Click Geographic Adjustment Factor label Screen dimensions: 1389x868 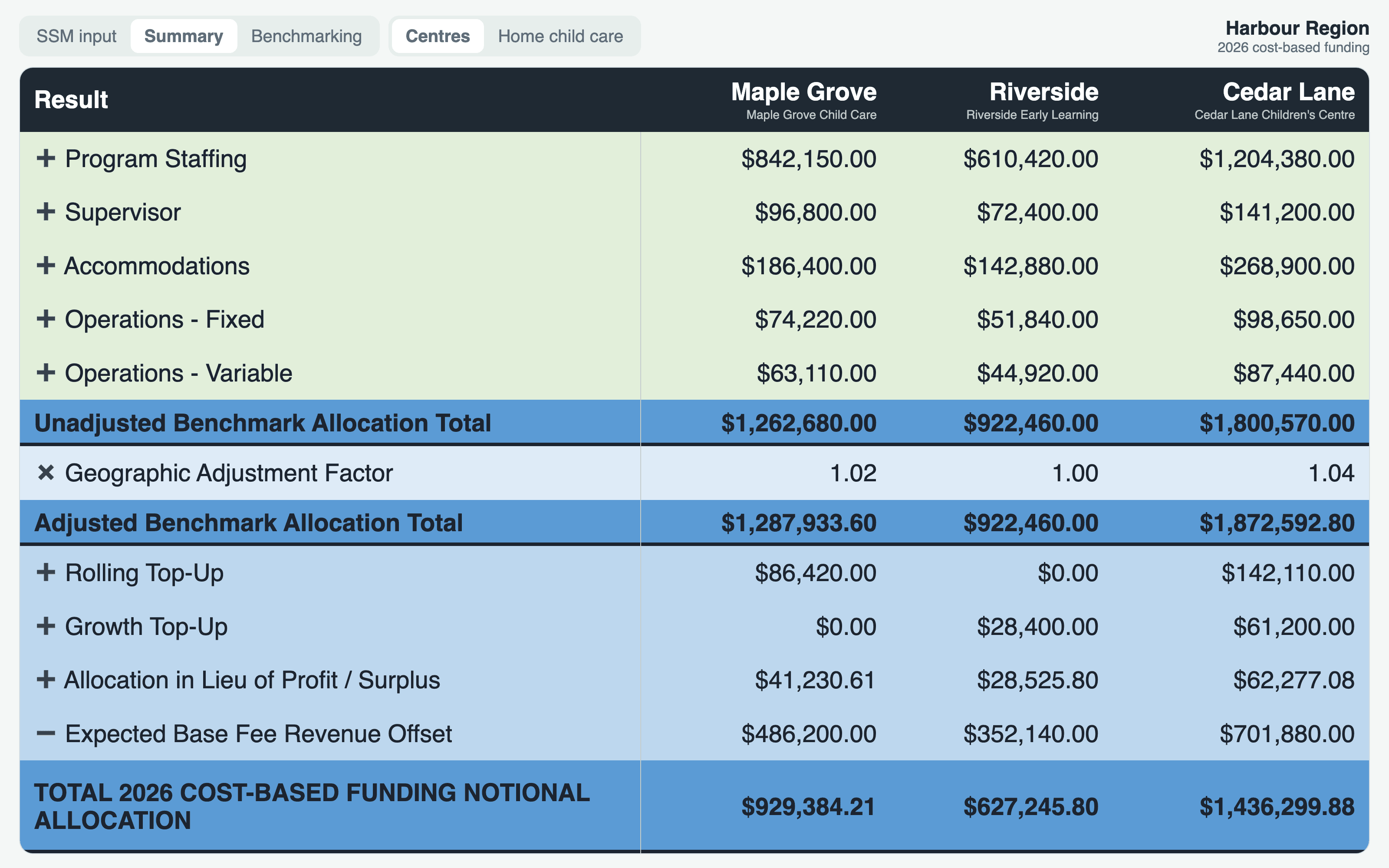[229, 473]
